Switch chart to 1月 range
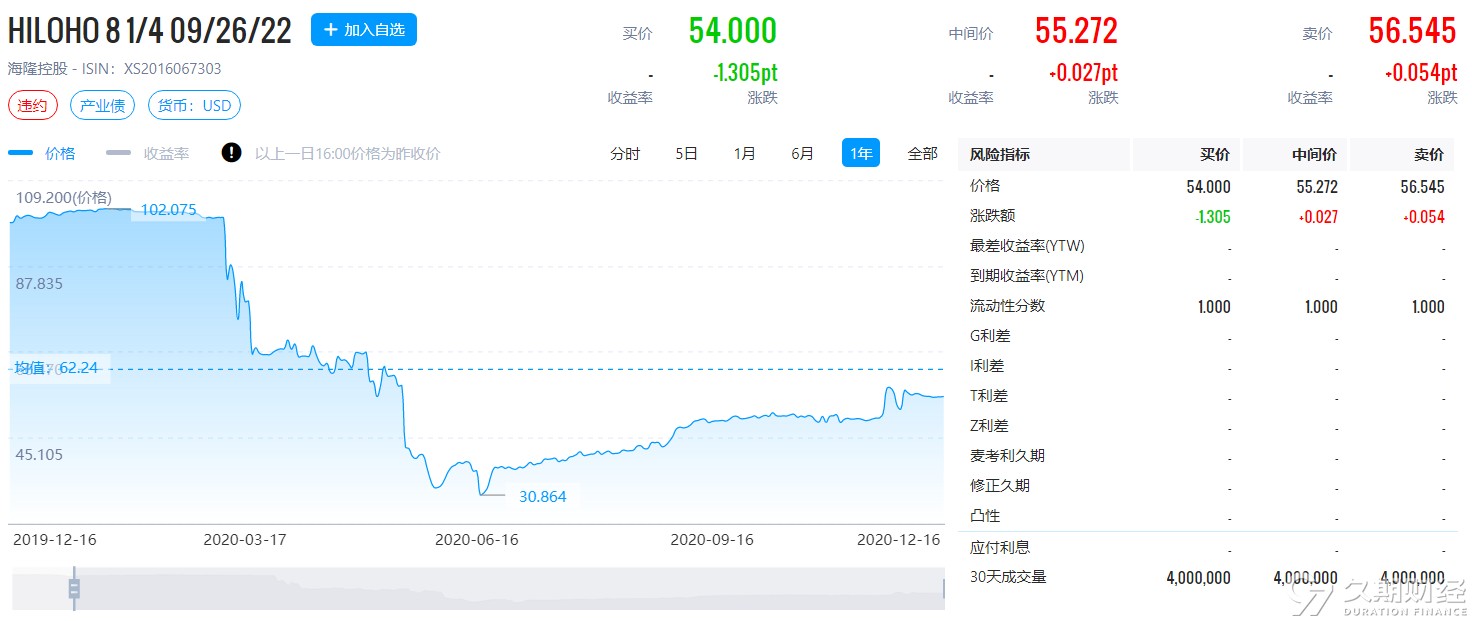The image size is (1472, 621). coord(744,153)
